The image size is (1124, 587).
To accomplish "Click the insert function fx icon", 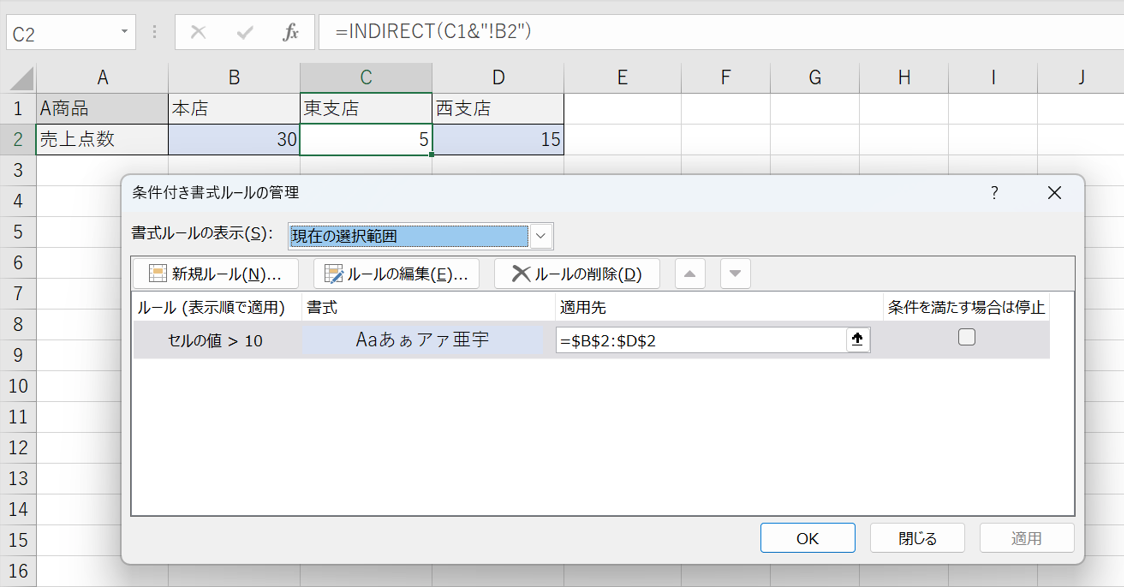I will [291, 33].
